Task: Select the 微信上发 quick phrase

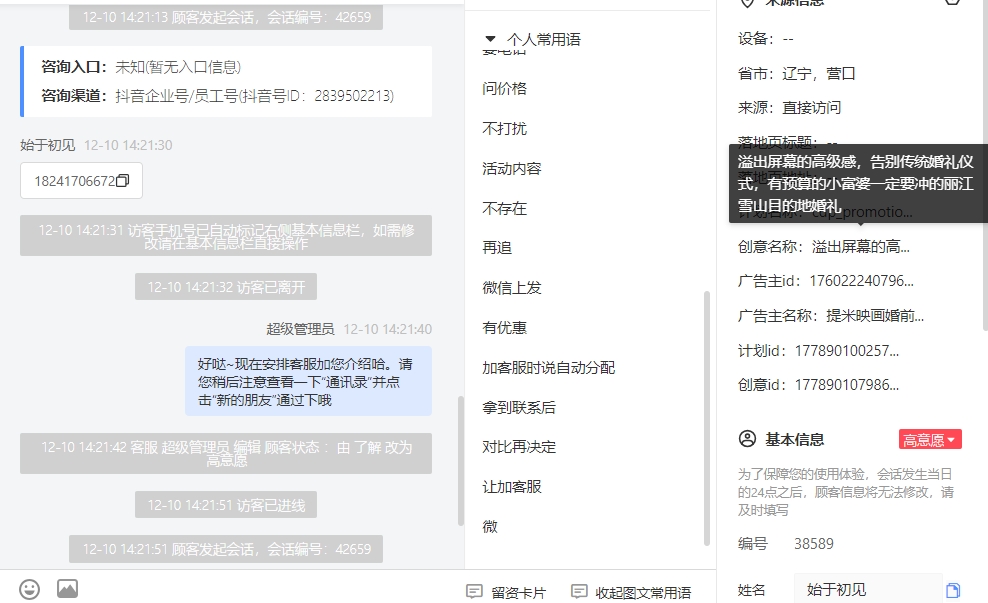Action: tap(512, 288)
